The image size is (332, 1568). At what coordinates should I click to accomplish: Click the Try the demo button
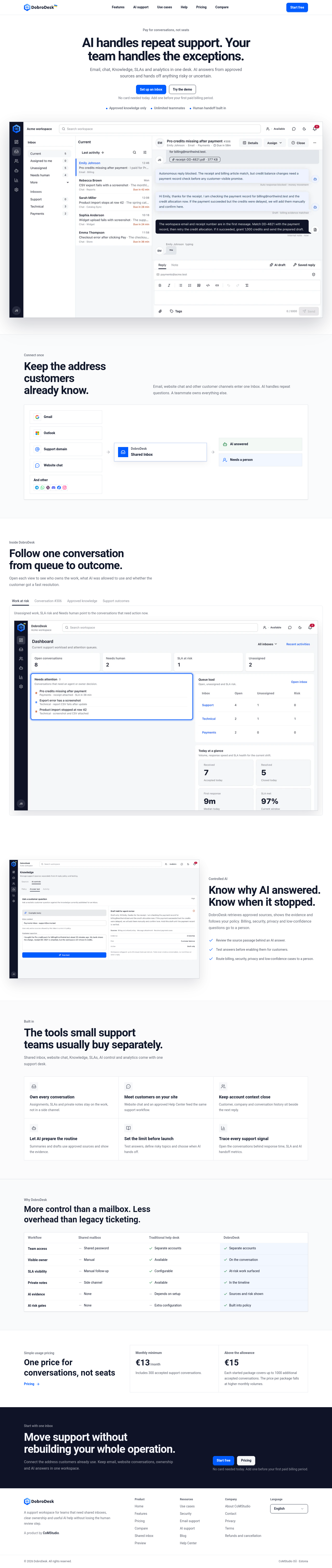pos(182,89)
